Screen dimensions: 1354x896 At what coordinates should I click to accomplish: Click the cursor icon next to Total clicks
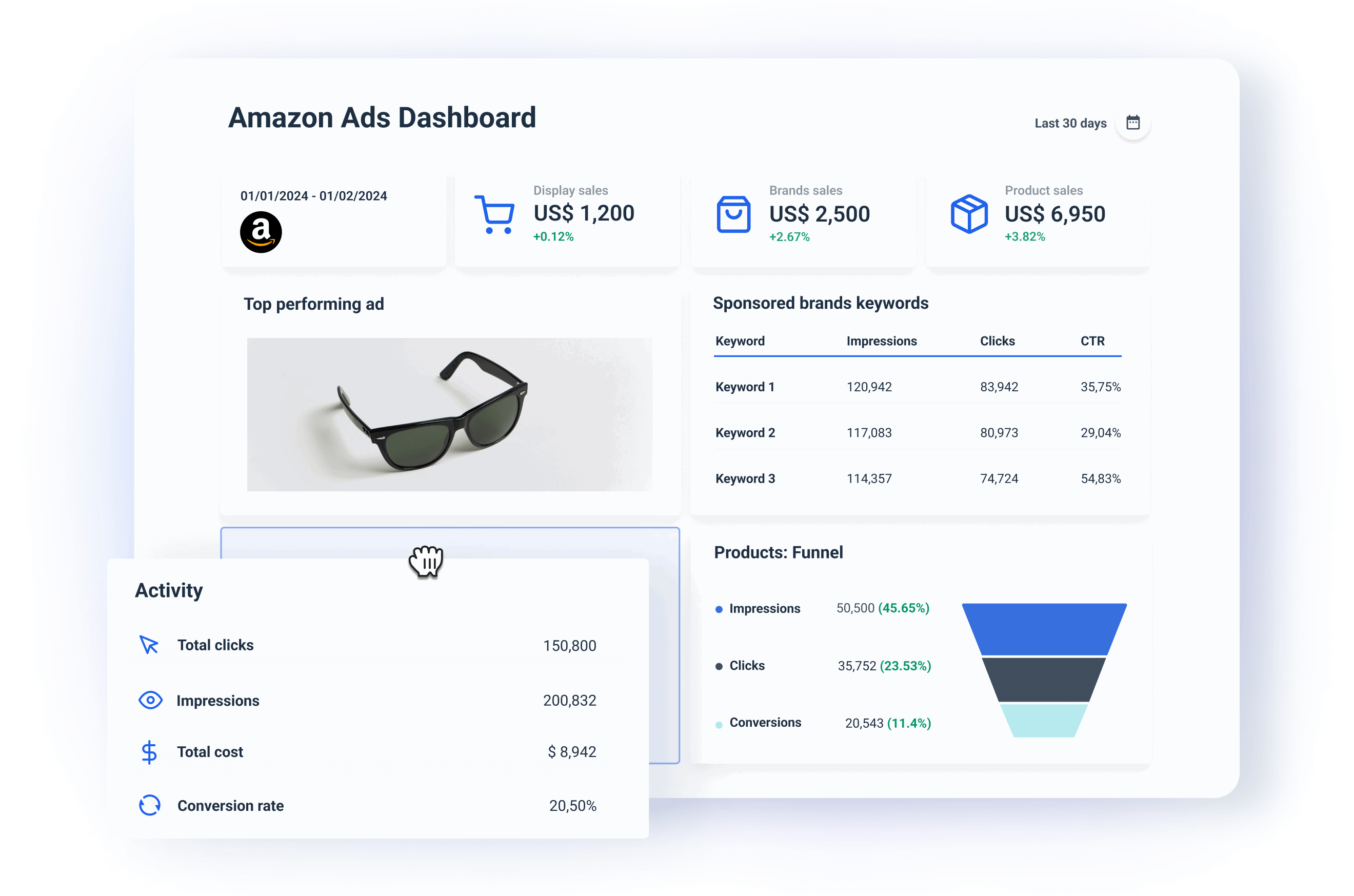pyautogui.click(x=149, y=645)
